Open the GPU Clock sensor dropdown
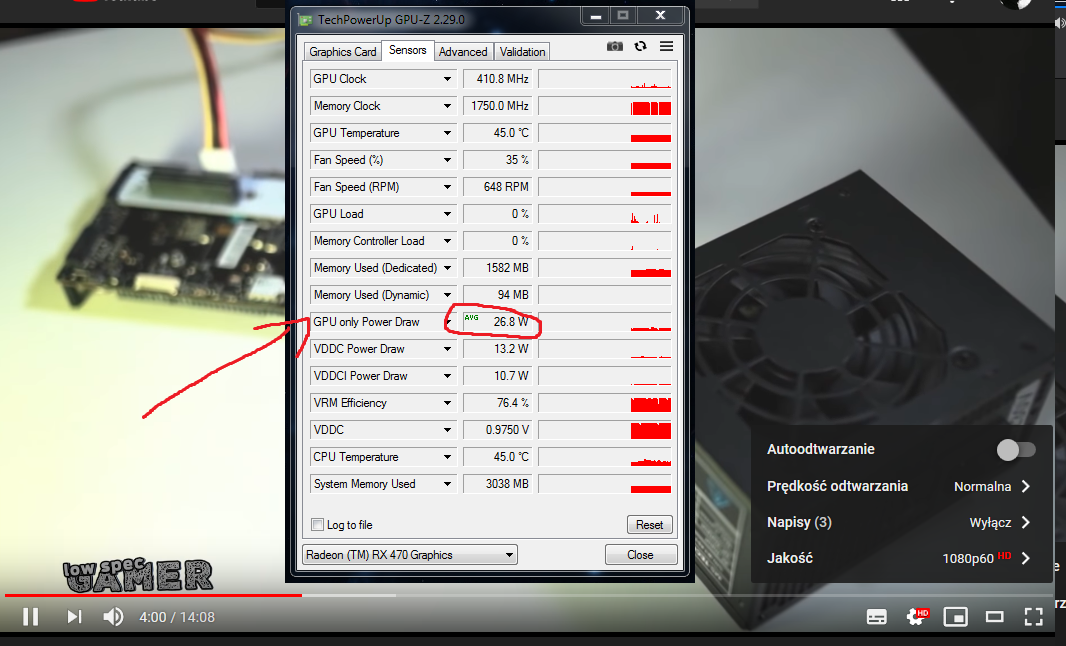 coord(447,79)
